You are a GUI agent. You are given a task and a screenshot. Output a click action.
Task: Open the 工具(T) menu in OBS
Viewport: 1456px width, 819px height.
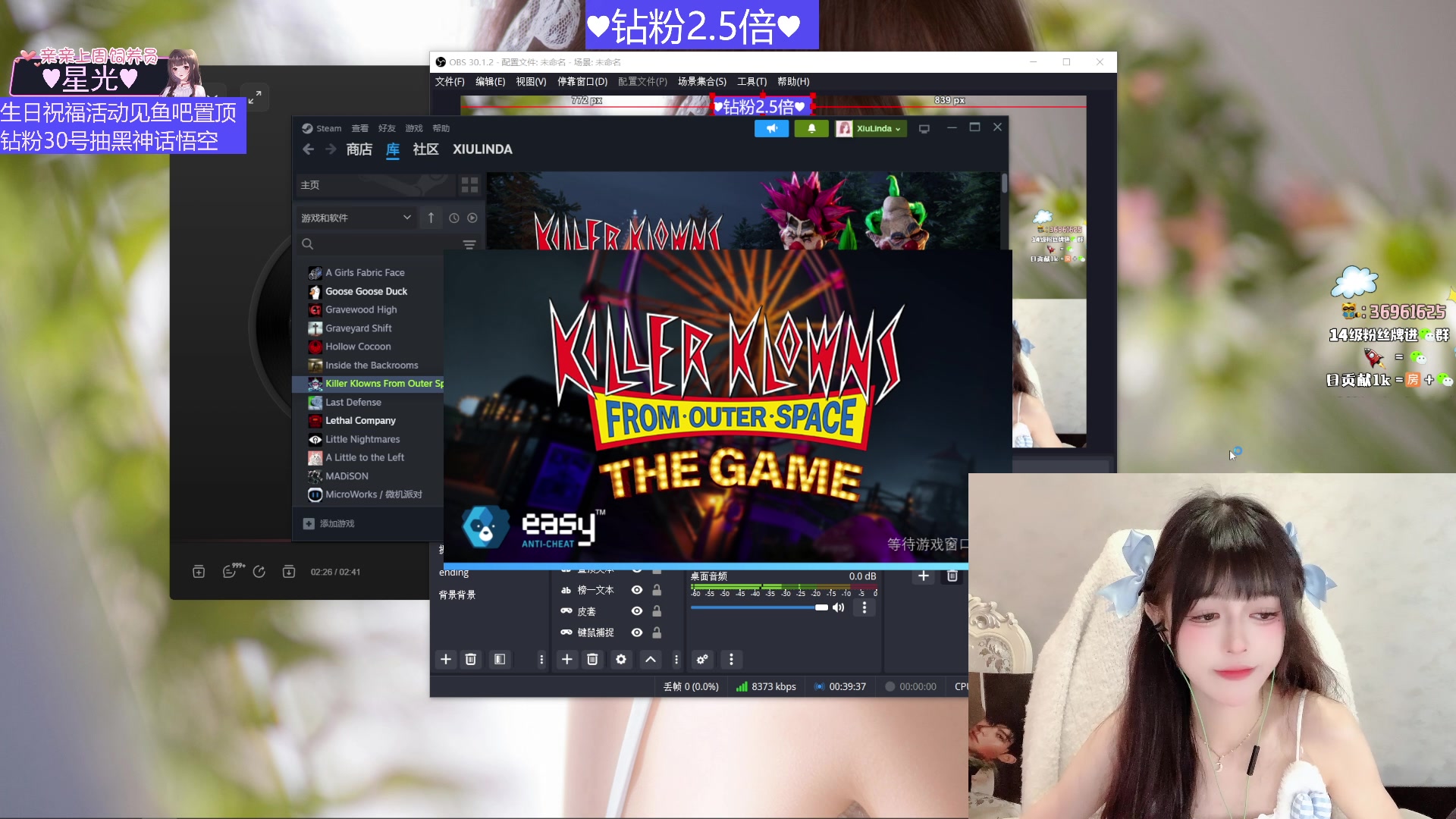click(752, 82)
